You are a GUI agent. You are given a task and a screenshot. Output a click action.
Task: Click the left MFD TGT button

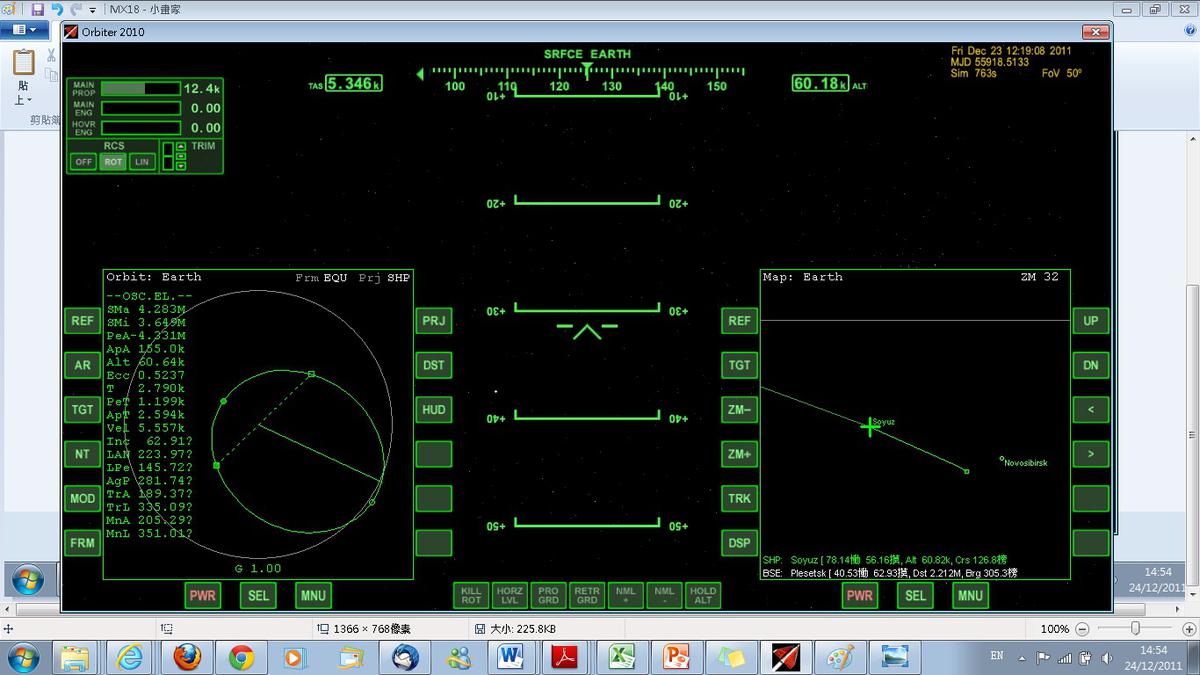click(x=82, y=410)
